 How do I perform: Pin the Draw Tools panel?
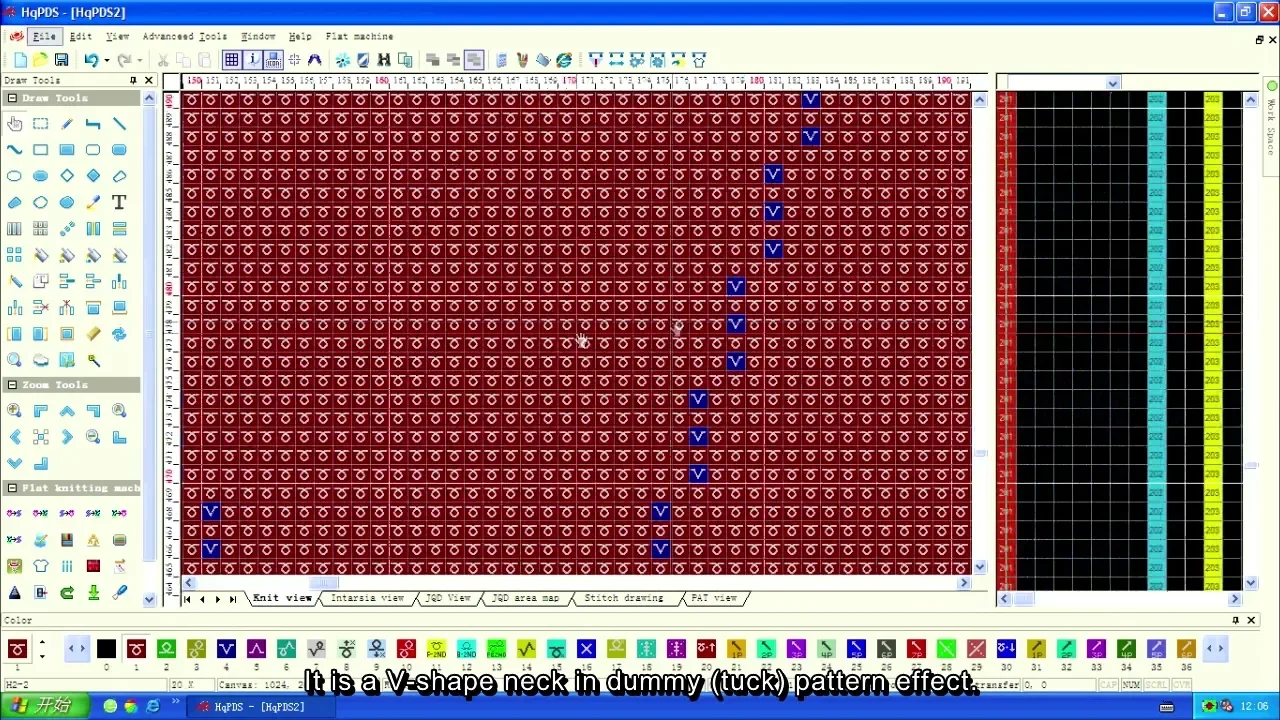[133, 80]
